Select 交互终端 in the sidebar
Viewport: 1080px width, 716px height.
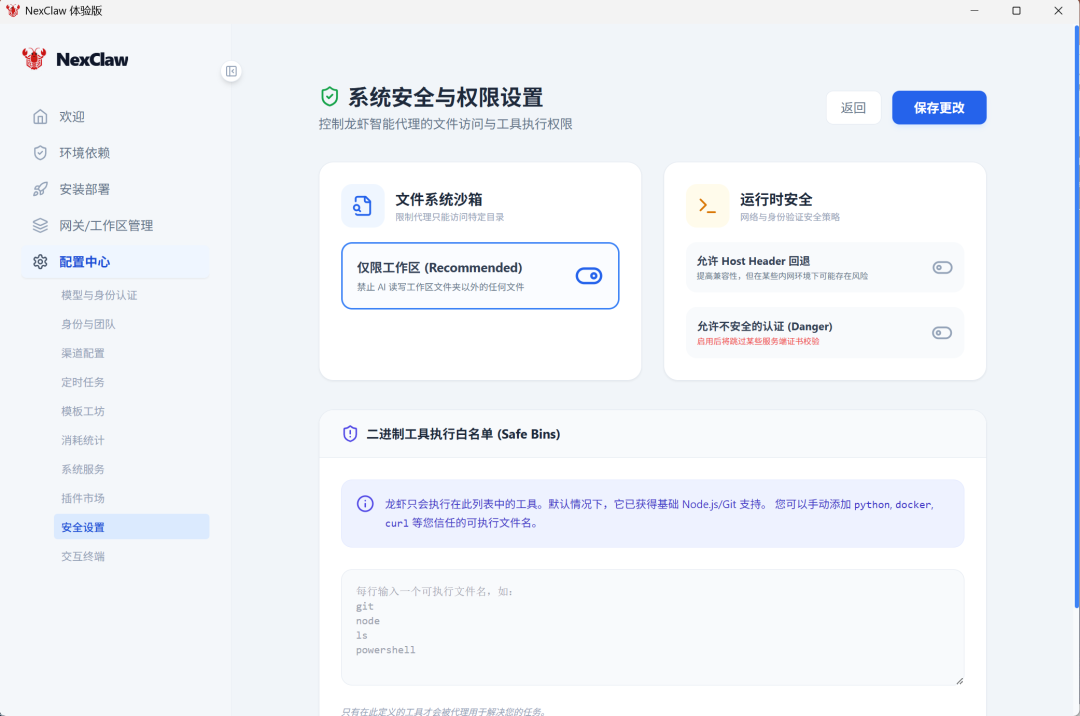click(83, 556)
